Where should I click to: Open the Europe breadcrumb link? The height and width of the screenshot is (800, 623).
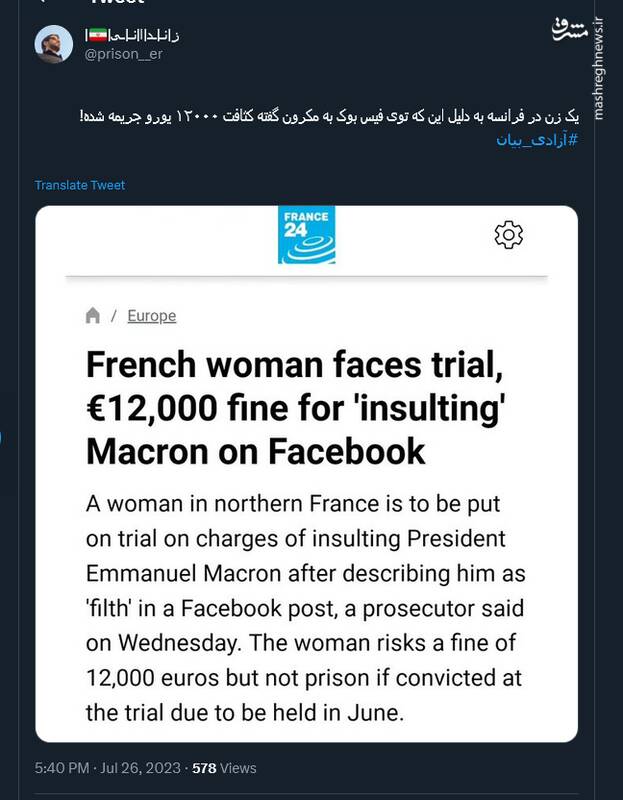pos(152,316)
